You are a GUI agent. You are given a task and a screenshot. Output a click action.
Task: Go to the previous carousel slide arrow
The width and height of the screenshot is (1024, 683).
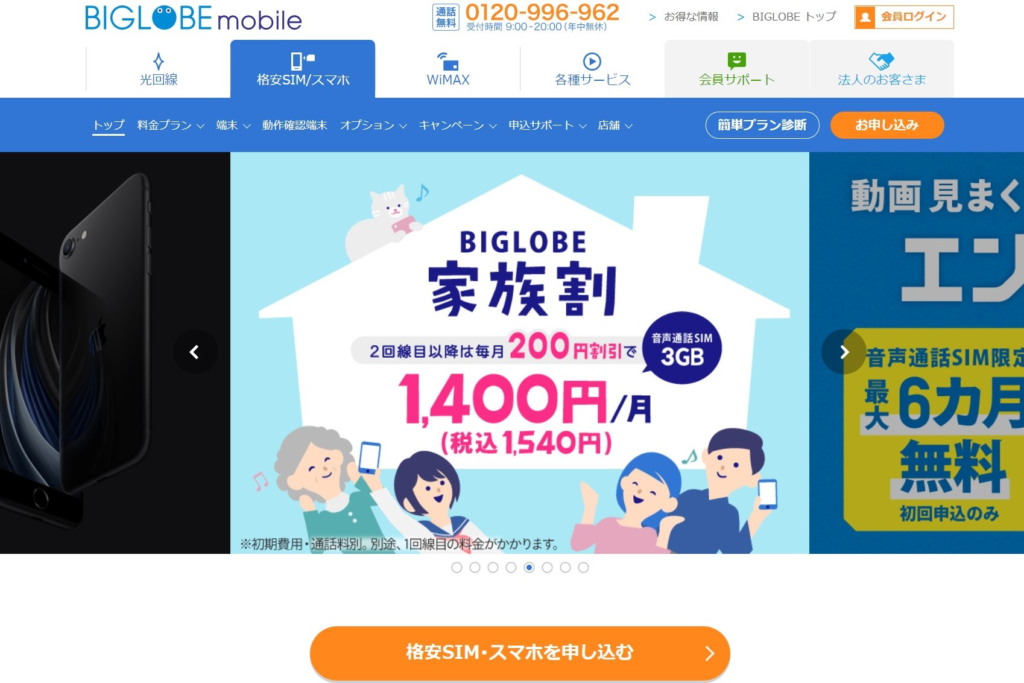tap(195, 352)
